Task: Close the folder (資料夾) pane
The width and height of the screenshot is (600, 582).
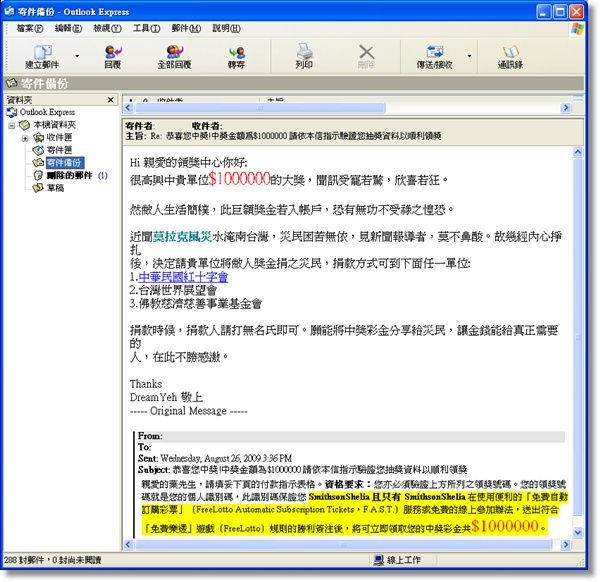Action: pos(111,100)
